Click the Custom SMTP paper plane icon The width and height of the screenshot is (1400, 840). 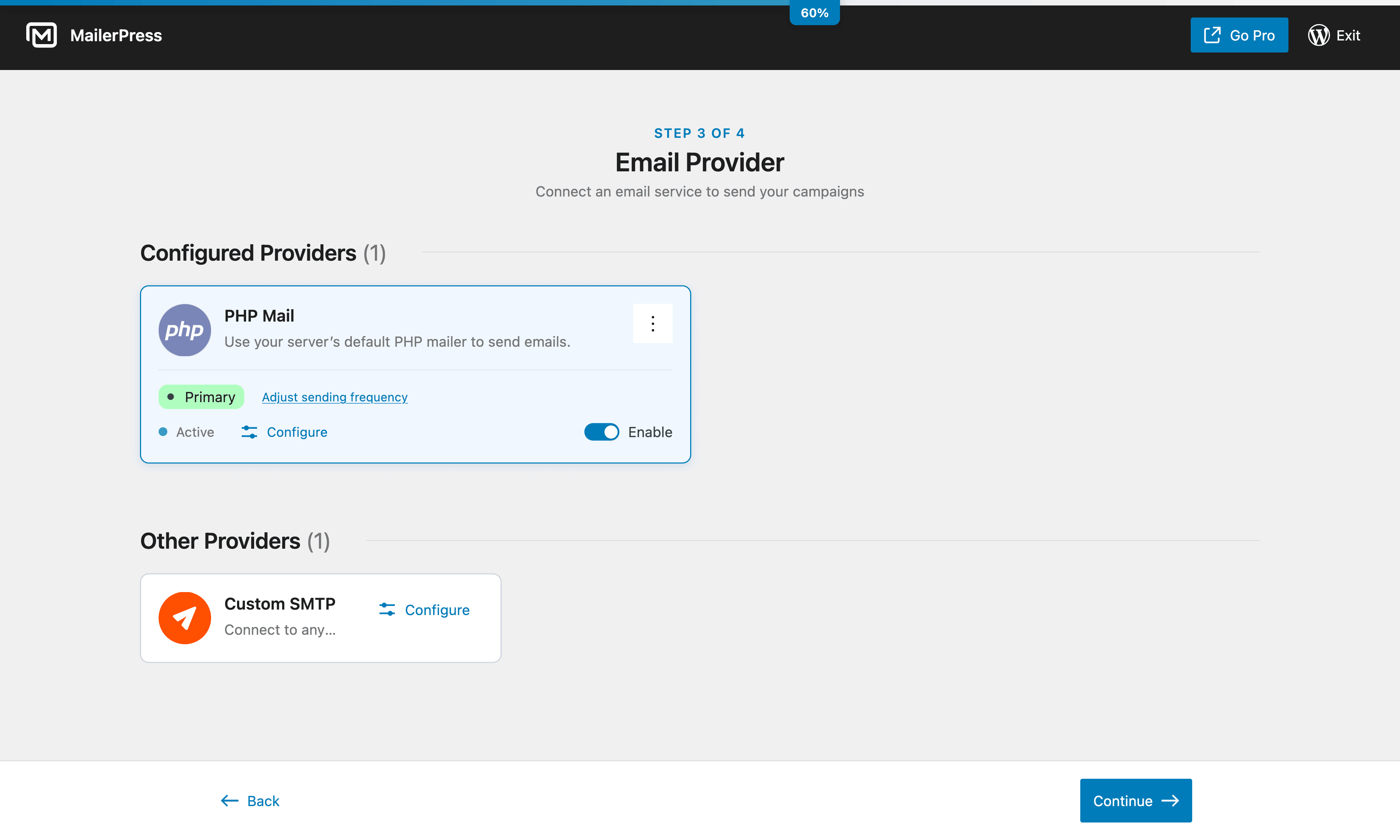pos(184,618)
